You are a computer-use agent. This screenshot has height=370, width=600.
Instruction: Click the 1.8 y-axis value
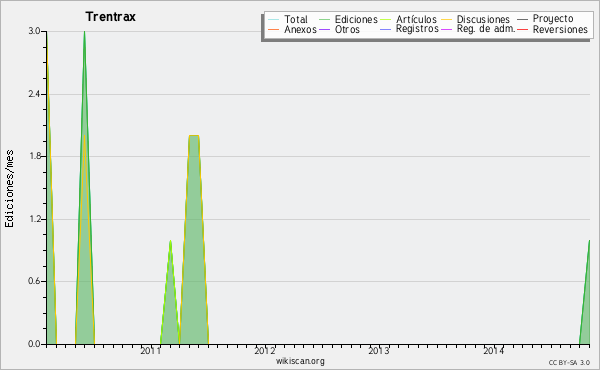[x=34, y=156]
